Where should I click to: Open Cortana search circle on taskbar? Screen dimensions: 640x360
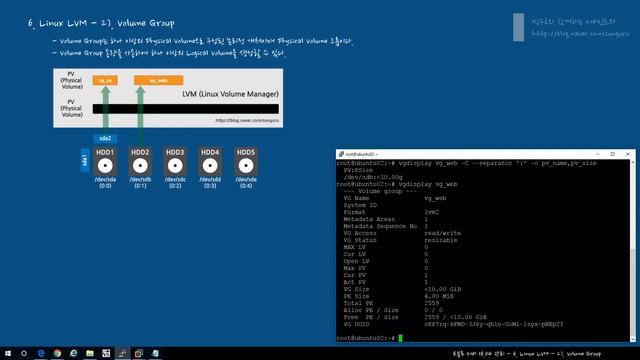point(24,353)
